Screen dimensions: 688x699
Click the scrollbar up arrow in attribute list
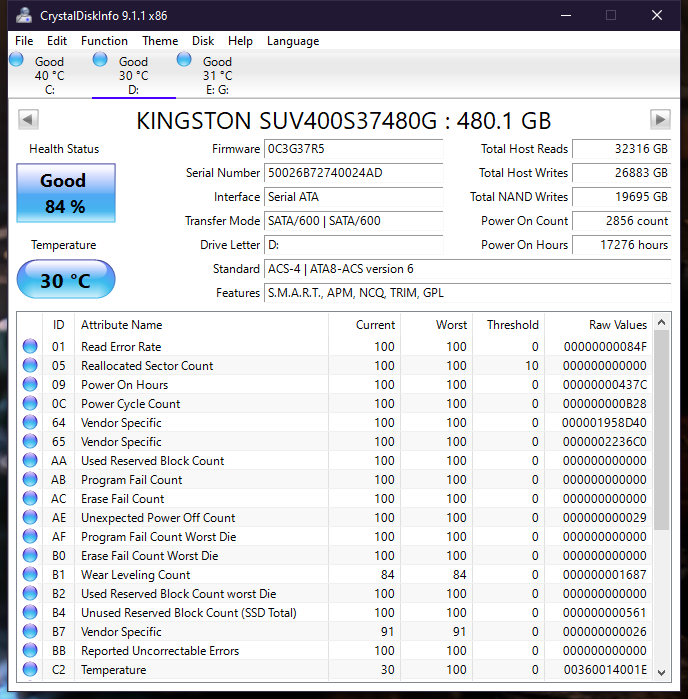[662, 322]
